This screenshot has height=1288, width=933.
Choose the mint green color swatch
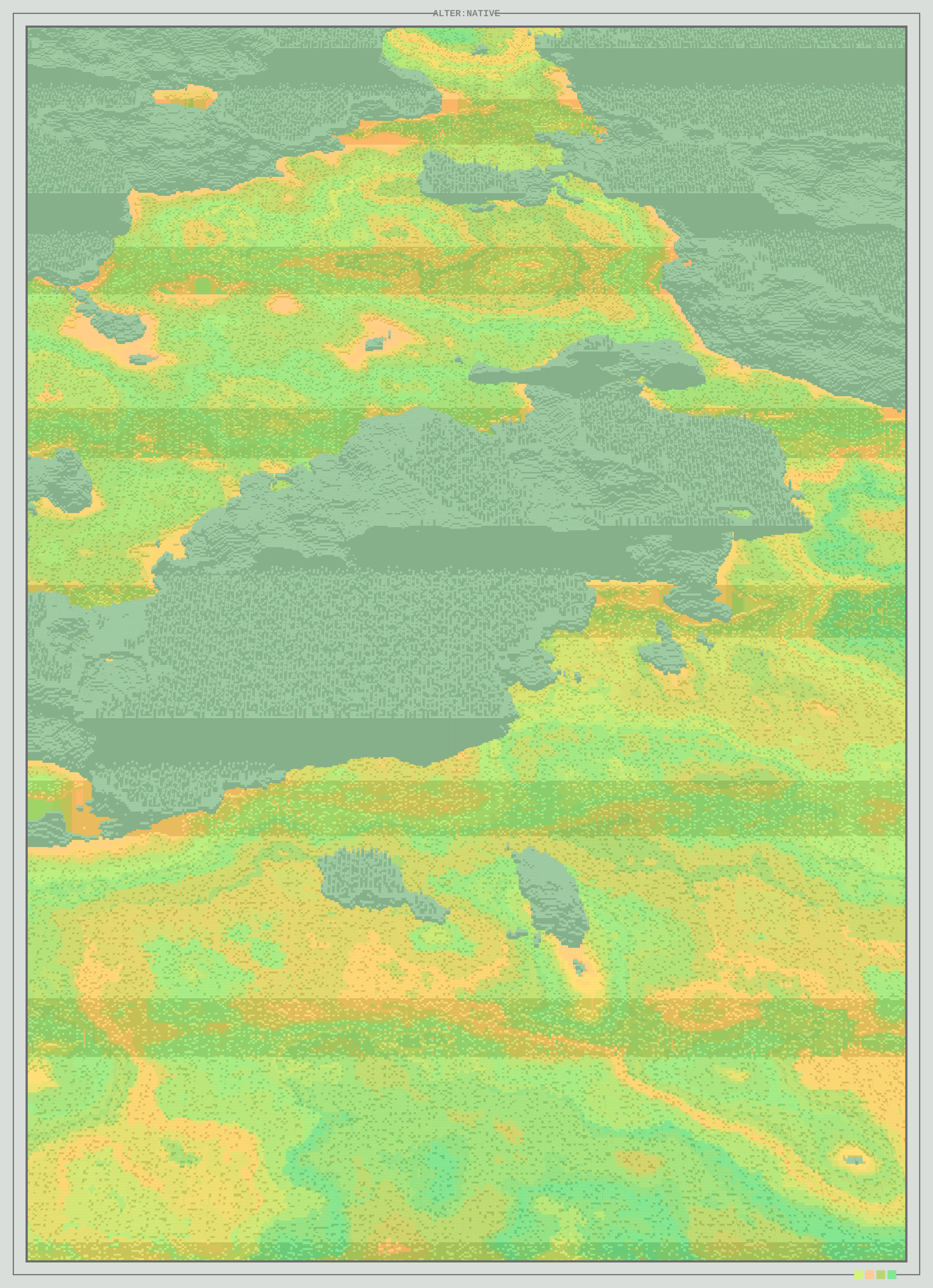(892, 1274)
